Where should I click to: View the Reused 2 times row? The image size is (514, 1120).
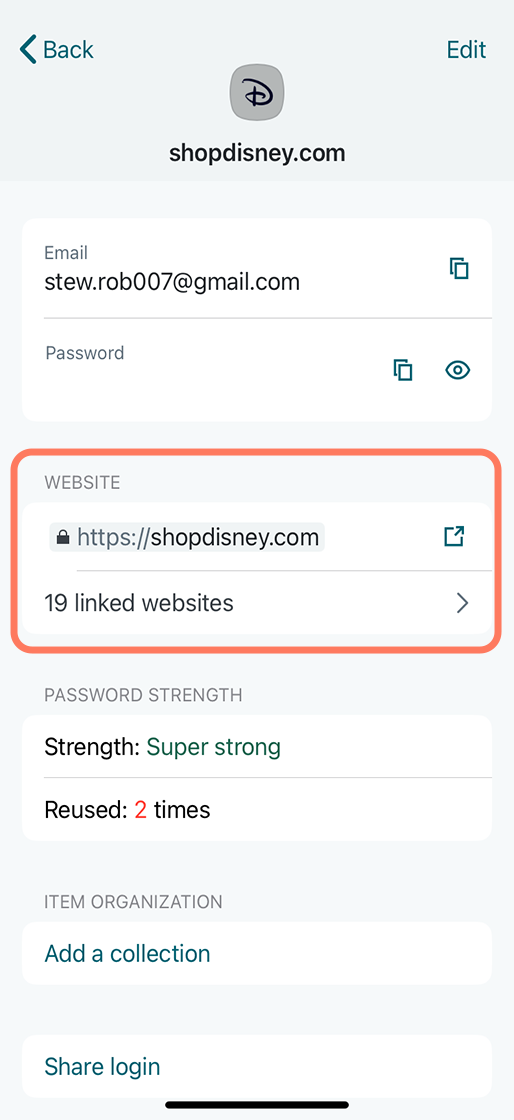(x=257, y=809)
